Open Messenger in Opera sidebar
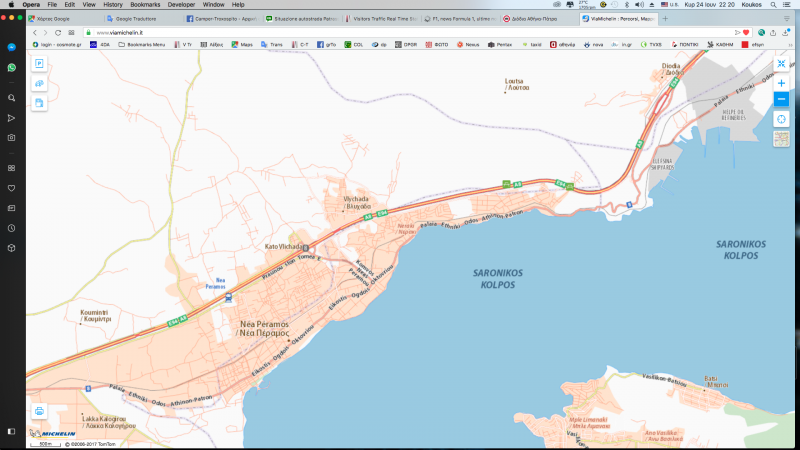The height and width of the screenshot is (450, 800). 11,47
